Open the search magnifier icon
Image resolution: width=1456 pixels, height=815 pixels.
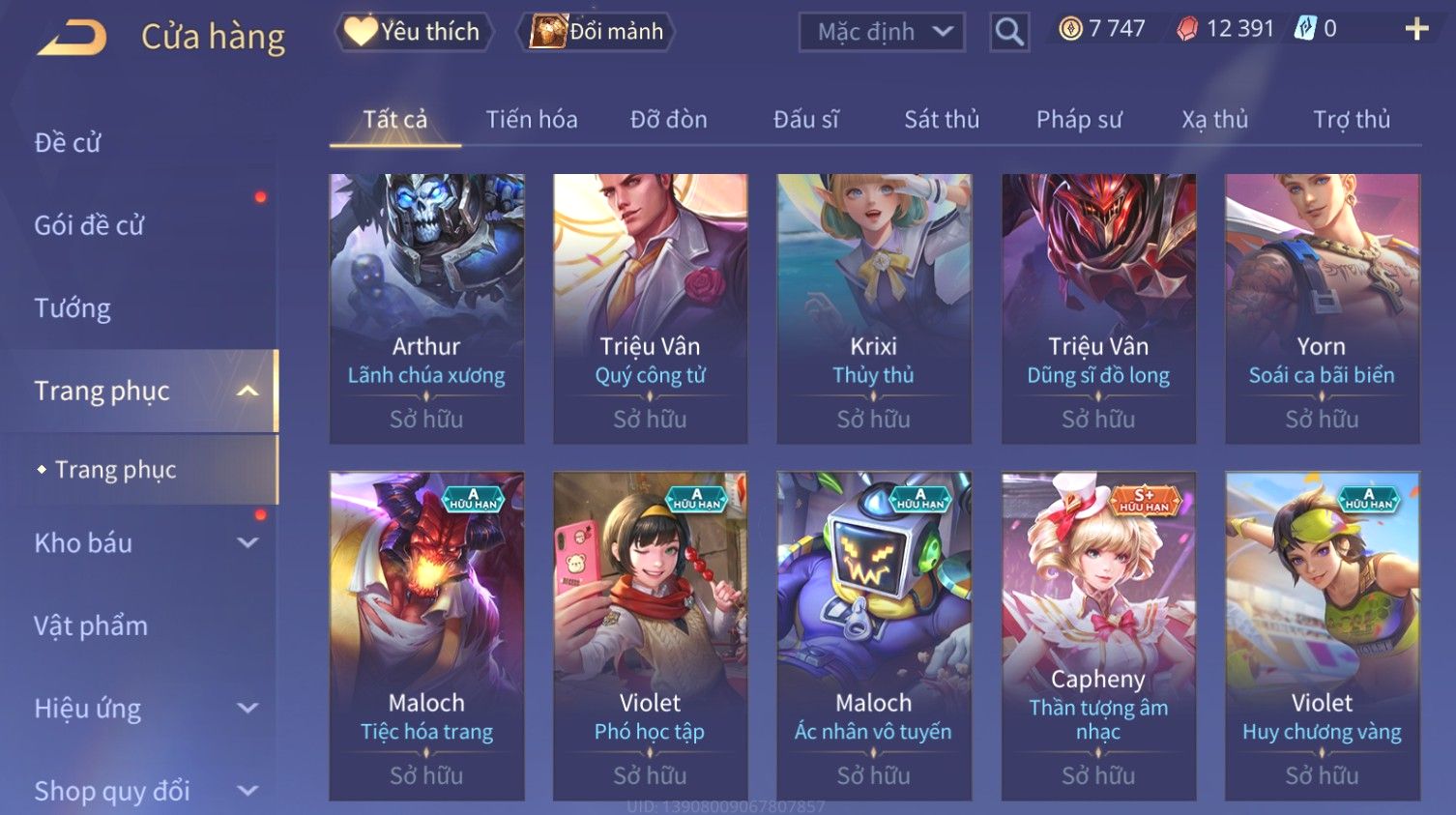pyautogui.click(x=1008, y=32)
